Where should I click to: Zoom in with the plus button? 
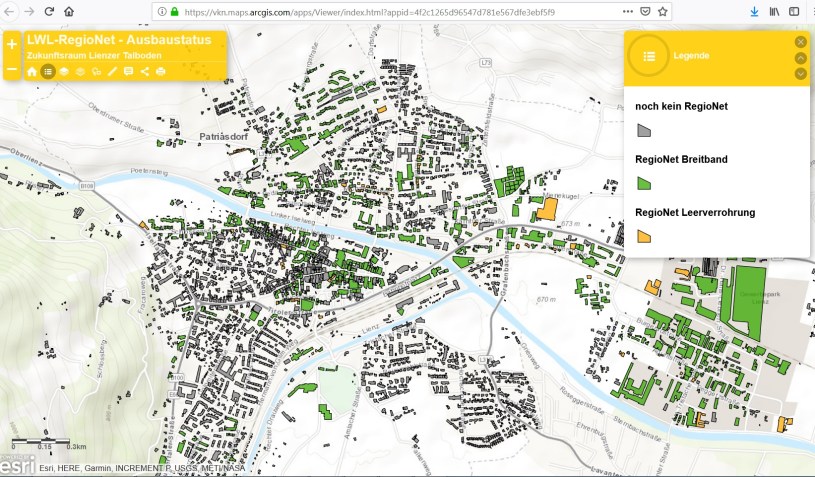point(12,45)
